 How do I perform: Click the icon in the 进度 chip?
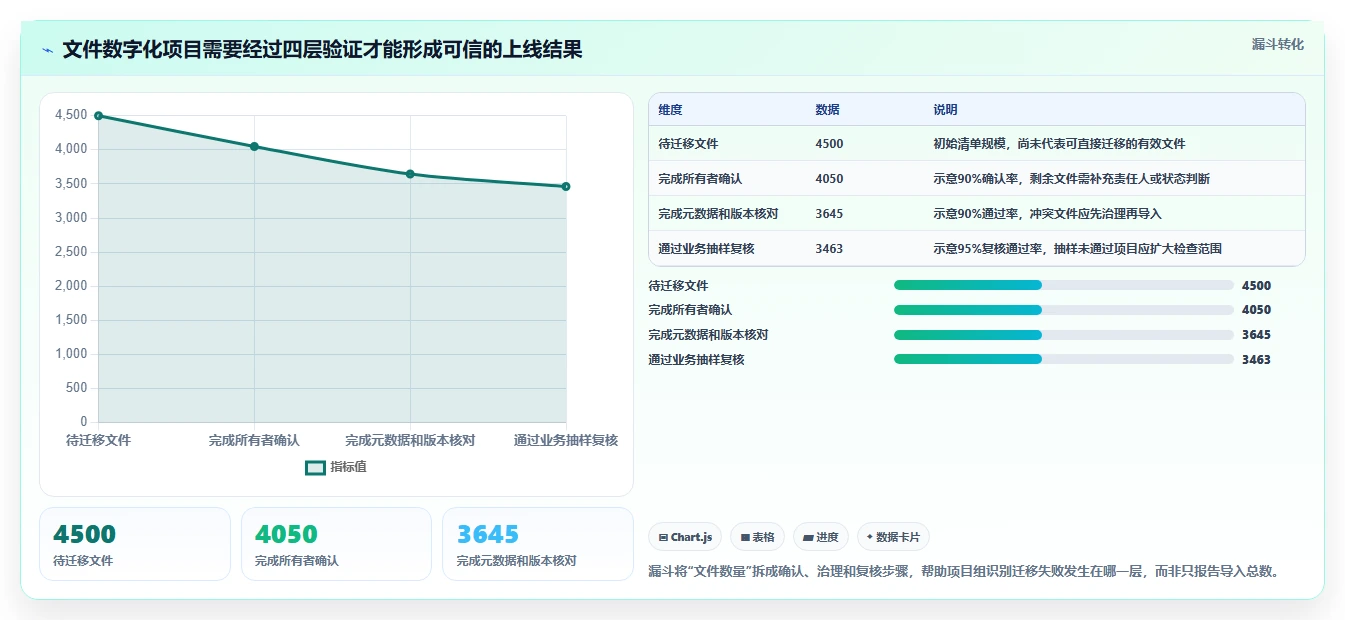808,537
